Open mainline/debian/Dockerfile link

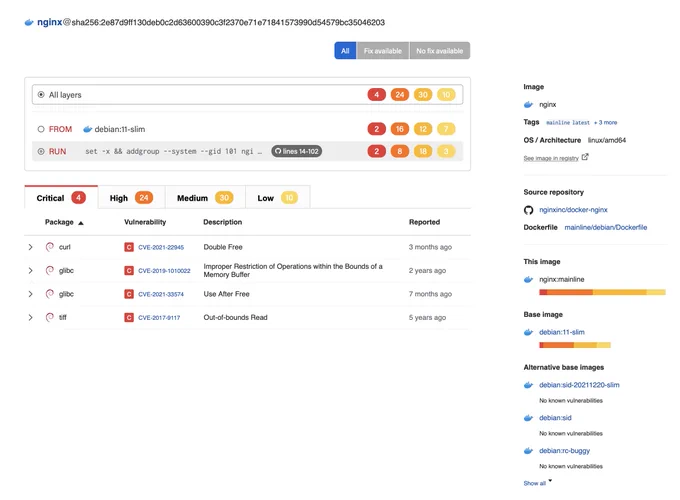point(605,227)
